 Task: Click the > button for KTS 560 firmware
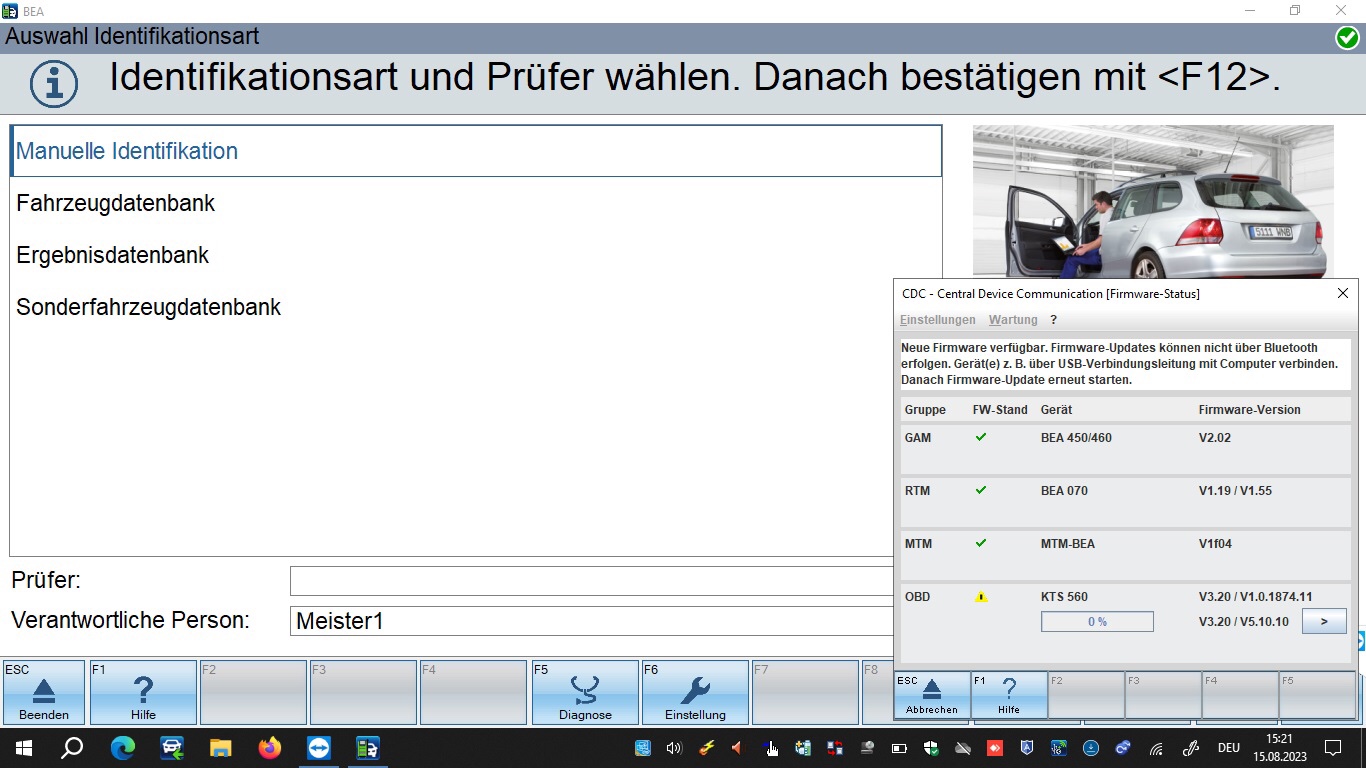tap(1324, 621)
